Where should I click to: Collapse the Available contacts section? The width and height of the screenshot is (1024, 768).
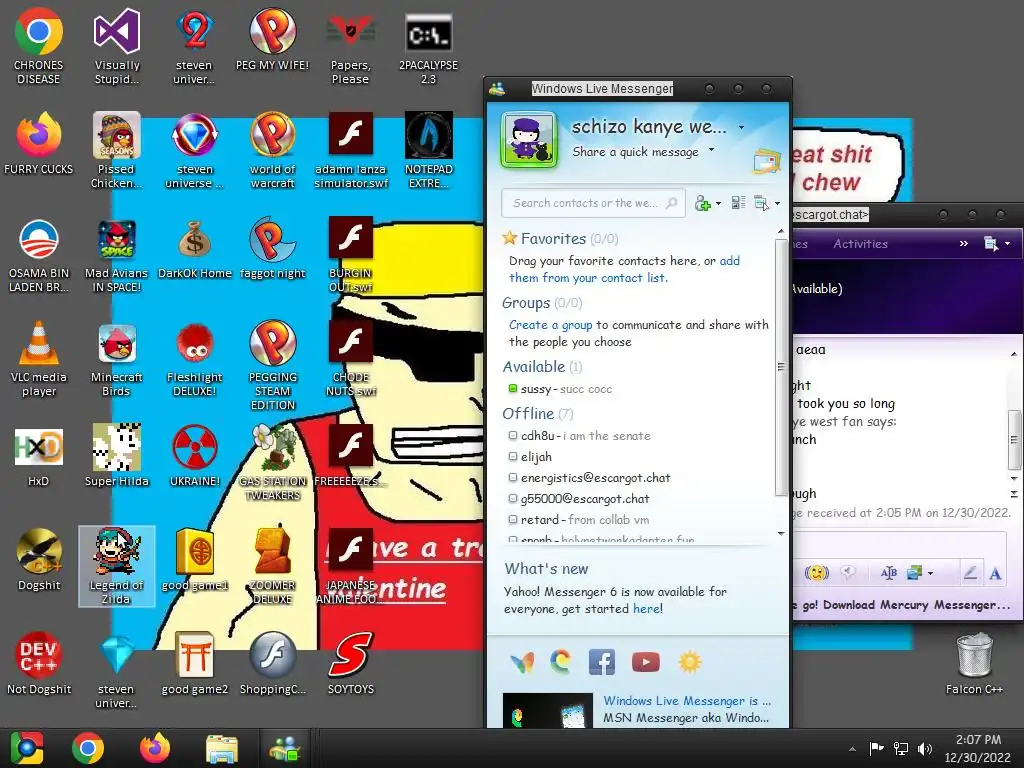(x=542, y=367)
